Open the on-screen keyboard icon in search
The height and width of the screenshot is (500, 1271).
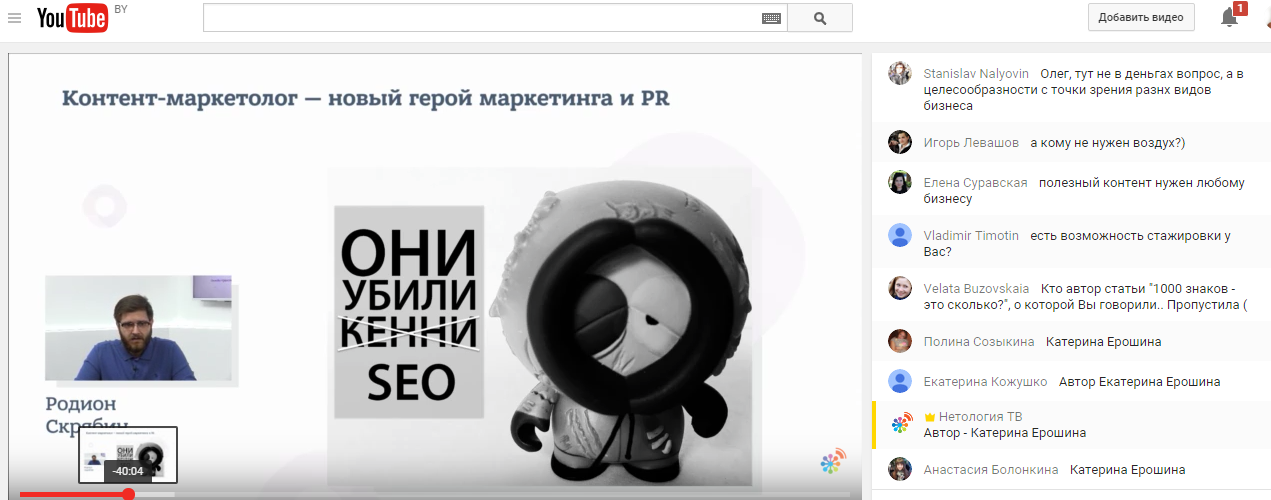coord(771,18)
